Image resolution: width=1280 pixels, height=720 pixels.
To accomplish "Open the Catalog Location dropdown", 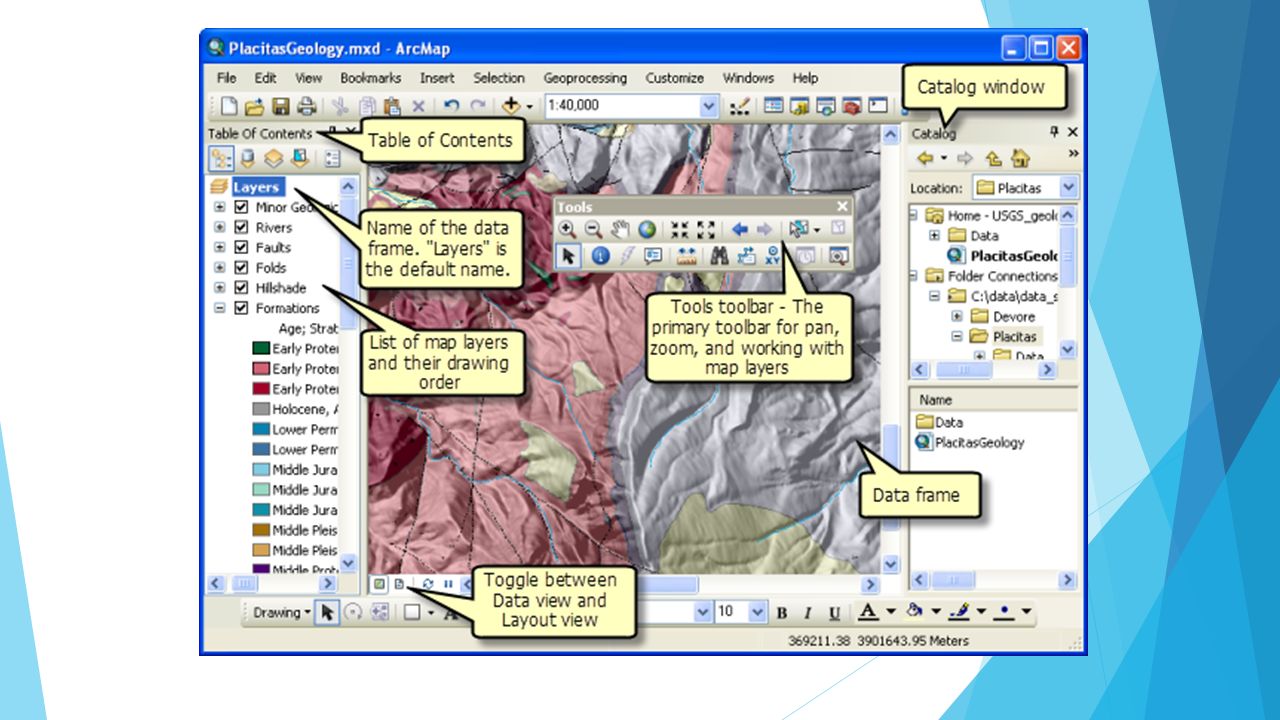I will pyautogui.click(x=1069, y=188).
